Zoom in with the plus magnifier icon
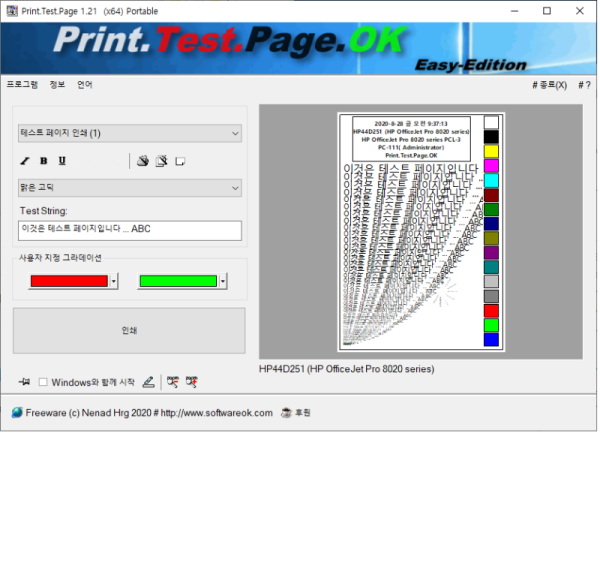 point(192,382)
